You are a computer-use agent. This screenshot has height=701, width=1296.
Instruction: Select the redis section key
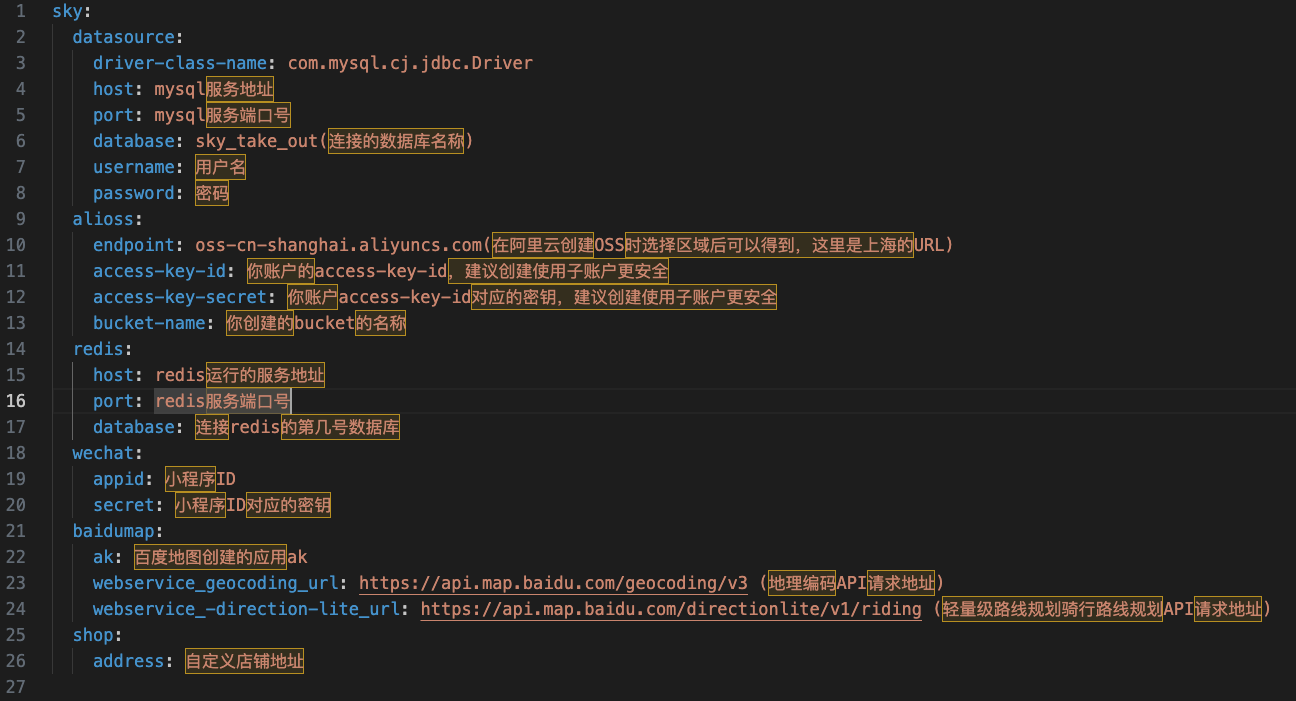pyautogui.click(x=99, y=348)
